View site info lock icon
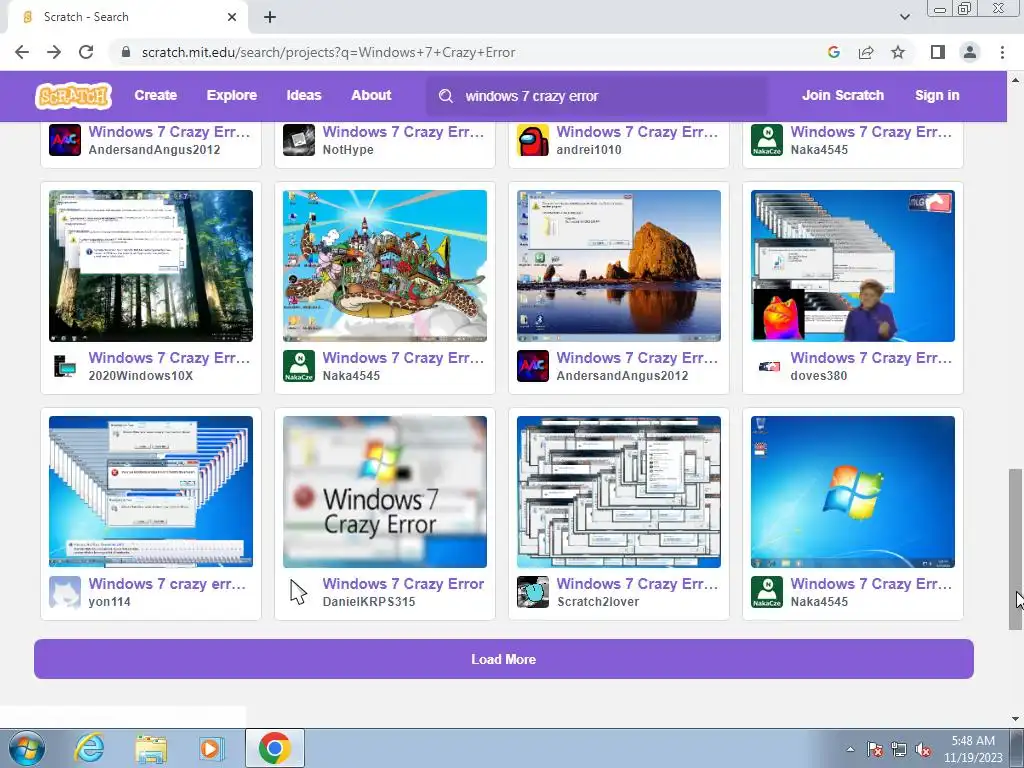This screenshot has height=768, width=1024. click(126, 52)
